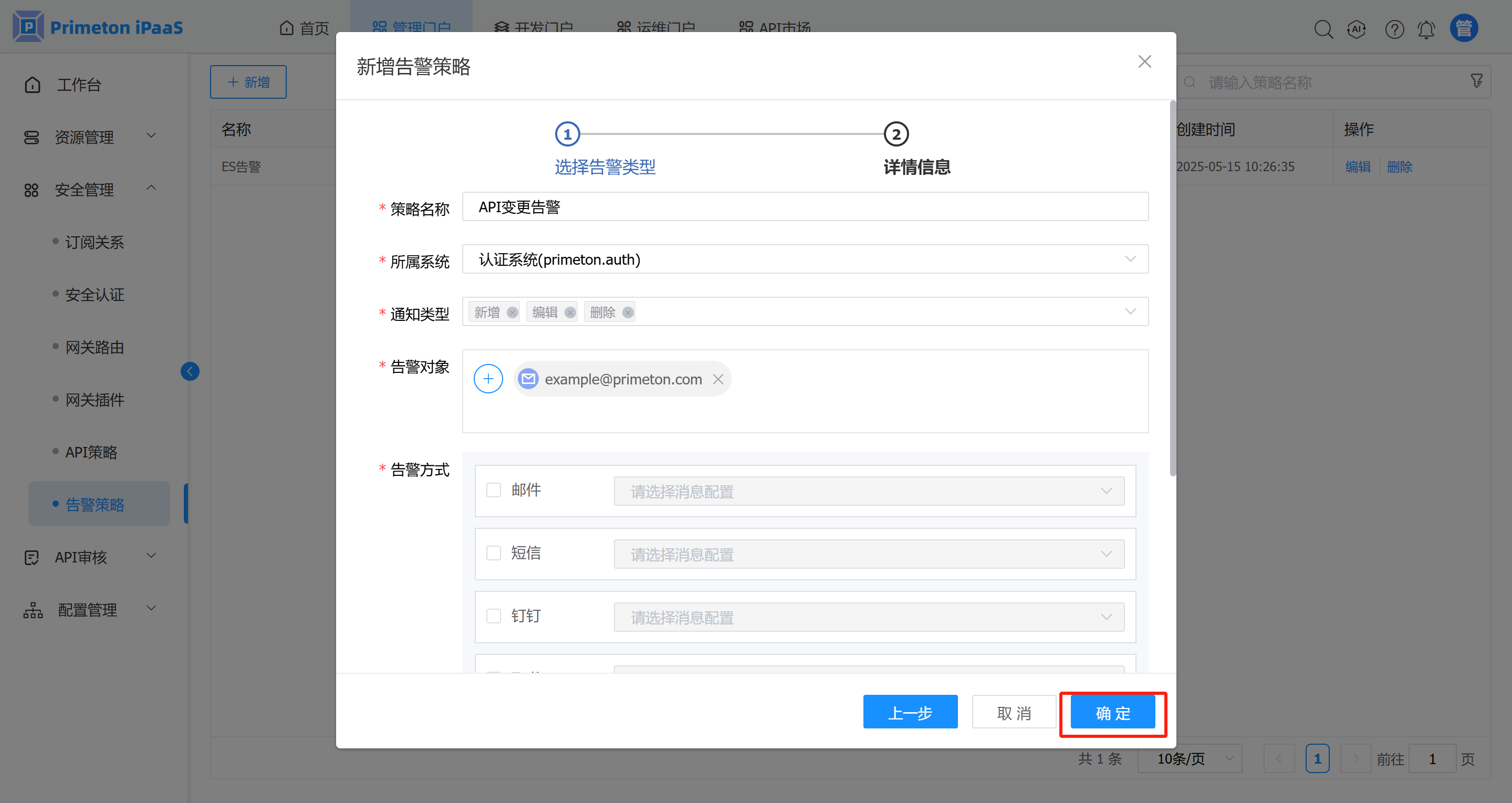Enable the 邮件 alert method checkbox

pos(493,490)
